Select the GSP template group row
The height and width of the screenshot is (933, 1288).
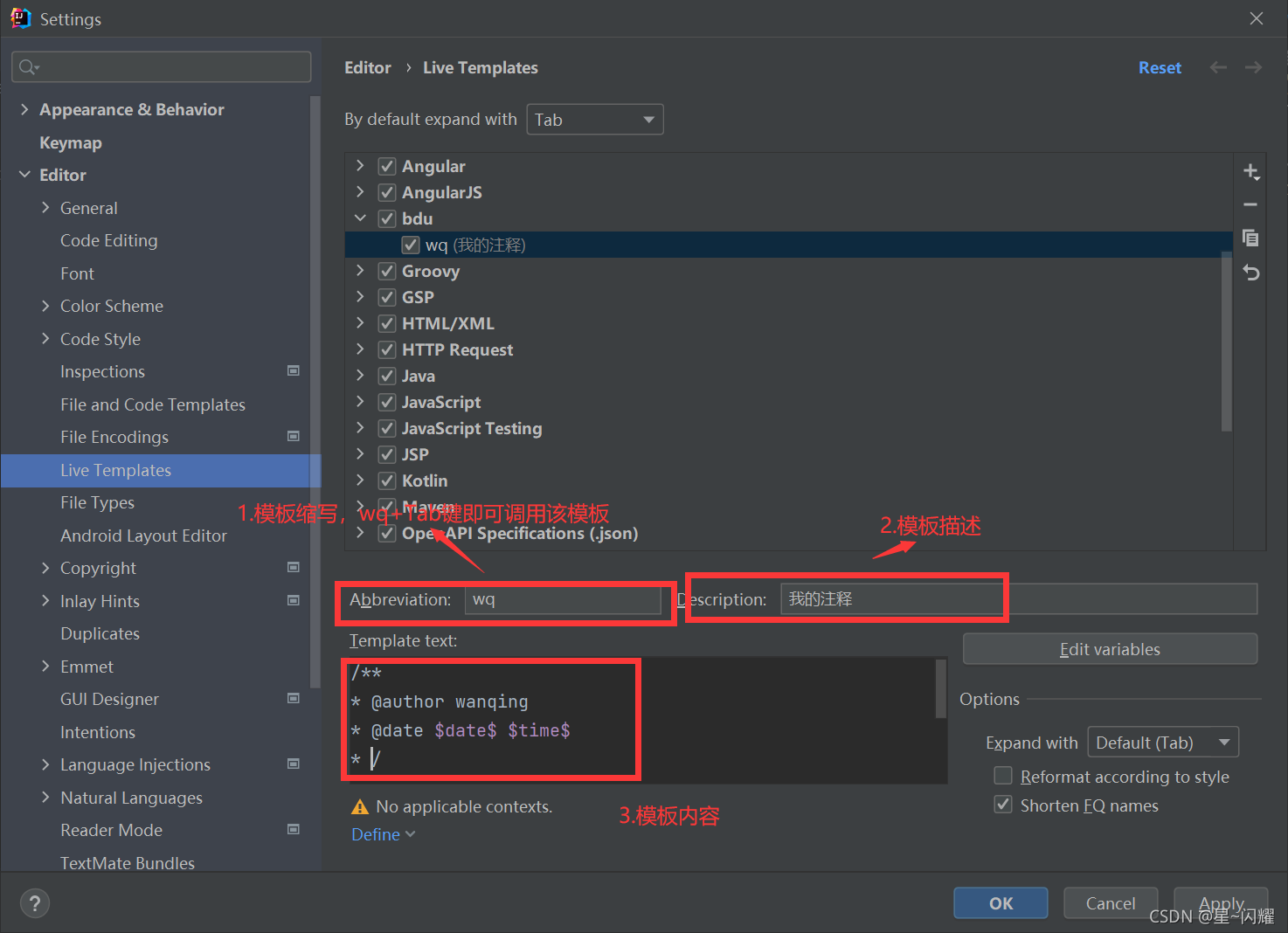789,297
